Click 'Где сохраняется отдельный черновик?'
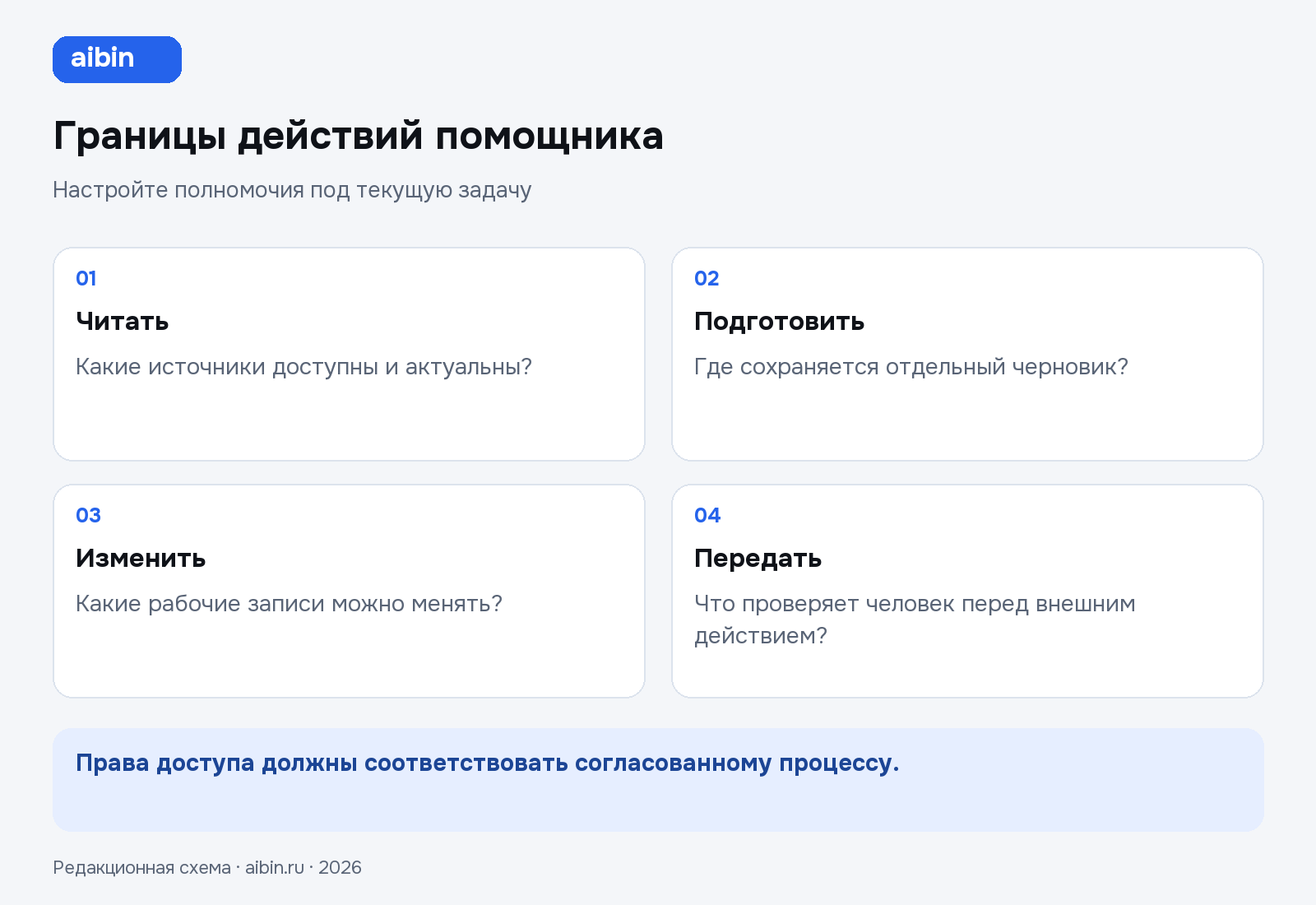 tap(911, 367)
